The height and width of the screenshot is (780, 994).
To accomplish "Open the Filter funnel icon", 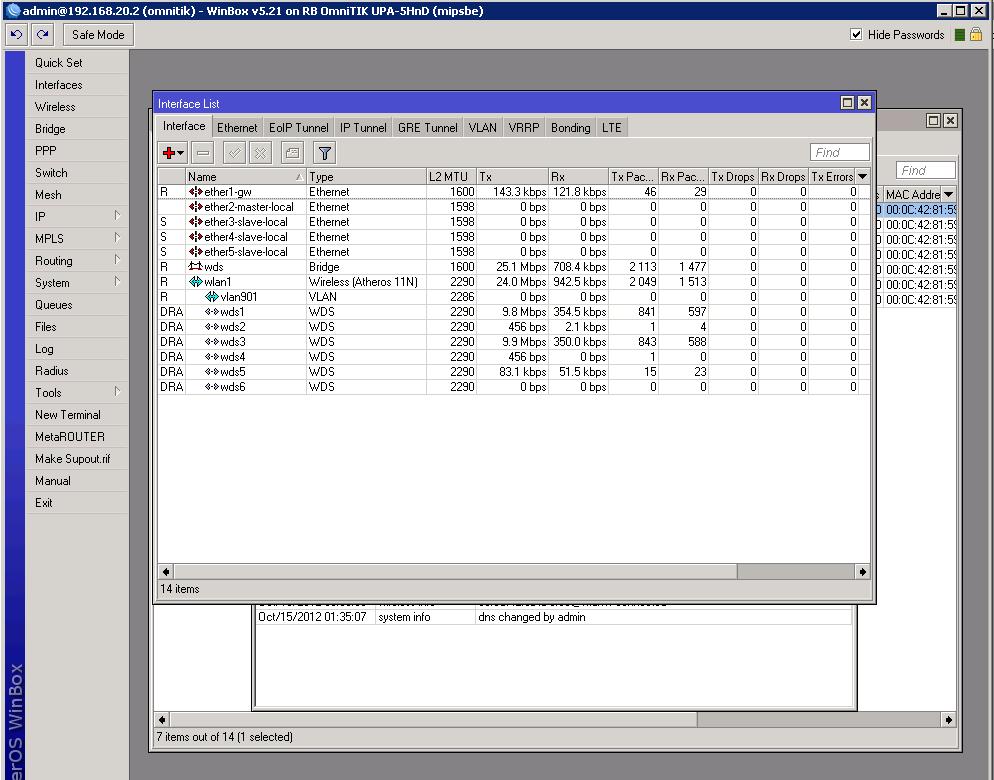I will pos(324,153).
